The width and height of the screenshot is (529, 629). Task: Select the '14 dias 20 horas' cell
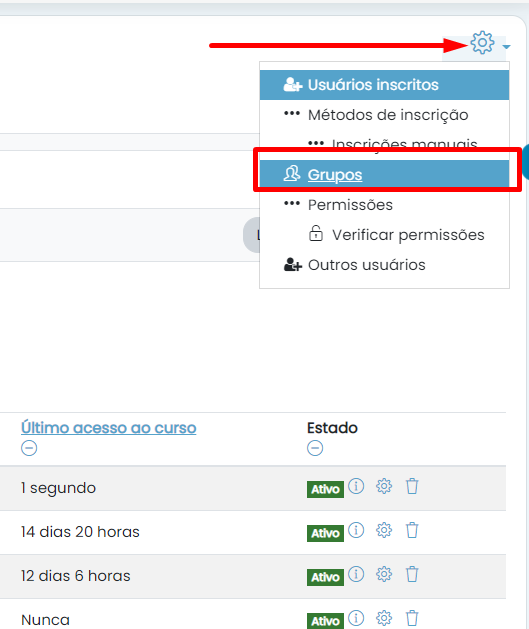[80, 532]
